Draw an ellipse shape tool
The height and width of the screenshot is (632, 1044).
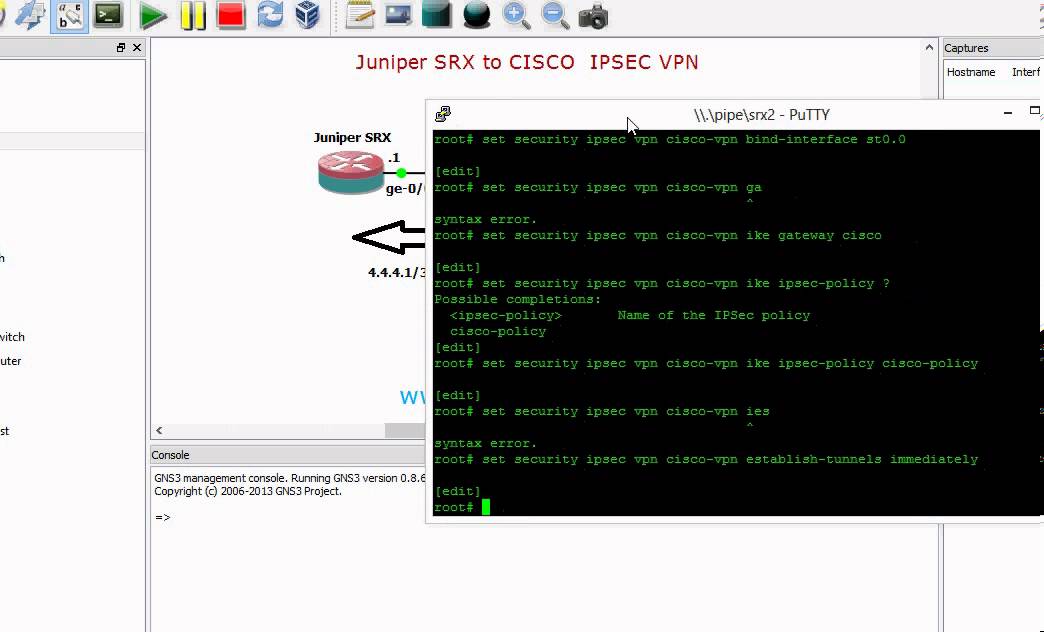tap(476, 15)
